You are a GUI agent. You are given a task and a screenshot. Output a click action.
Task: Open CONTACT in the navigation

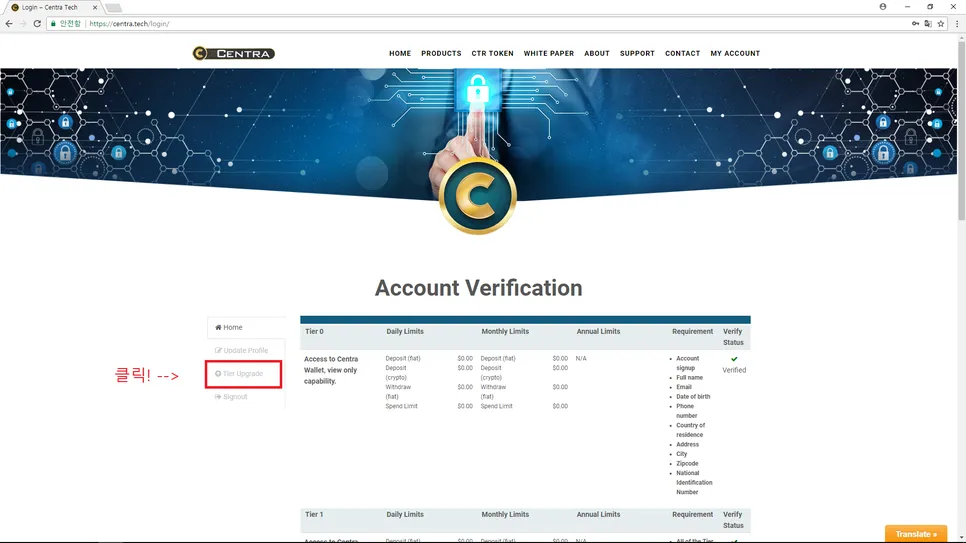pos(682,54)
